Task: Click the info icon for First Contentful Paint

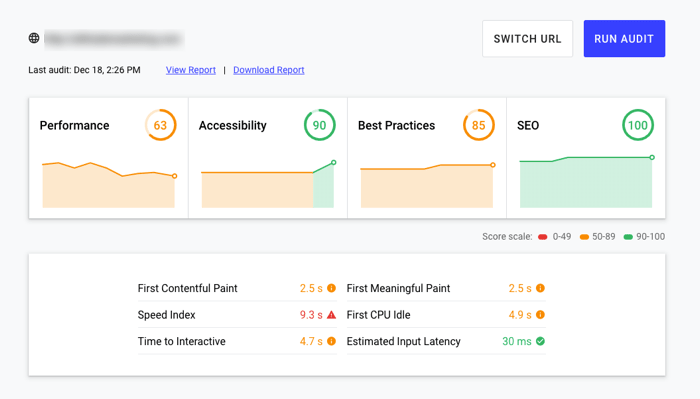Action: tap(331, 288)
